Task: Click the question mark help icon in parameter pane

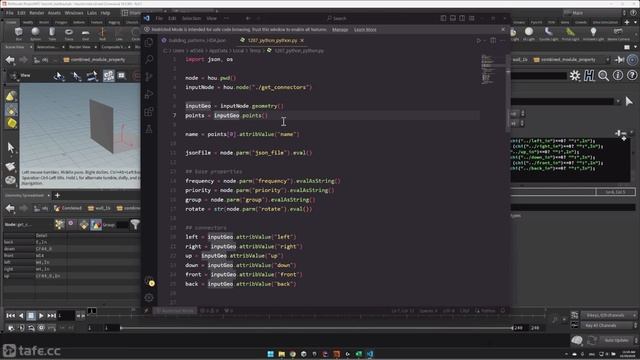Action: [632, 76]
